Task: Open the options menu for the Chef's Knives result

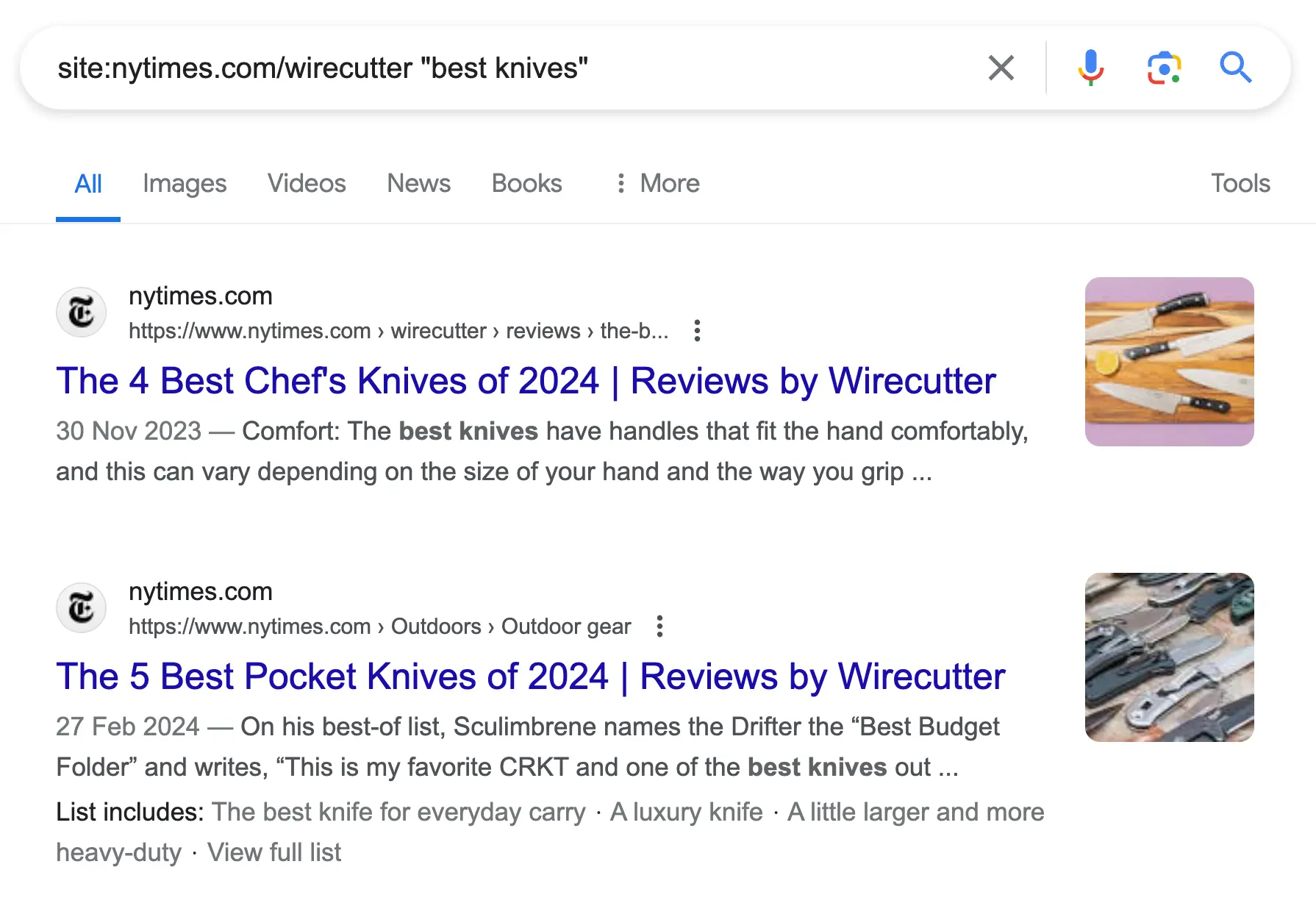Action: (697, 331)
